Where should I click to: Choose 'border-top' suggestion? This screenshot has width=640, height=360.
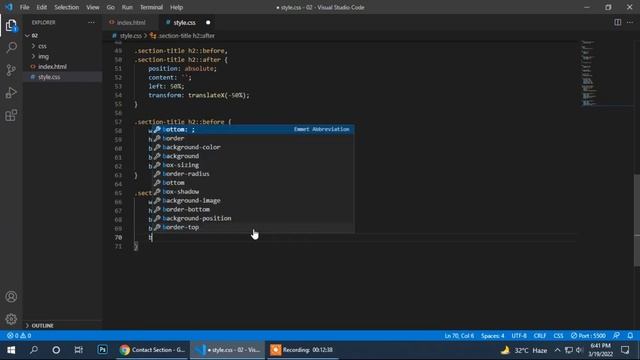click(x=253, y=227)
